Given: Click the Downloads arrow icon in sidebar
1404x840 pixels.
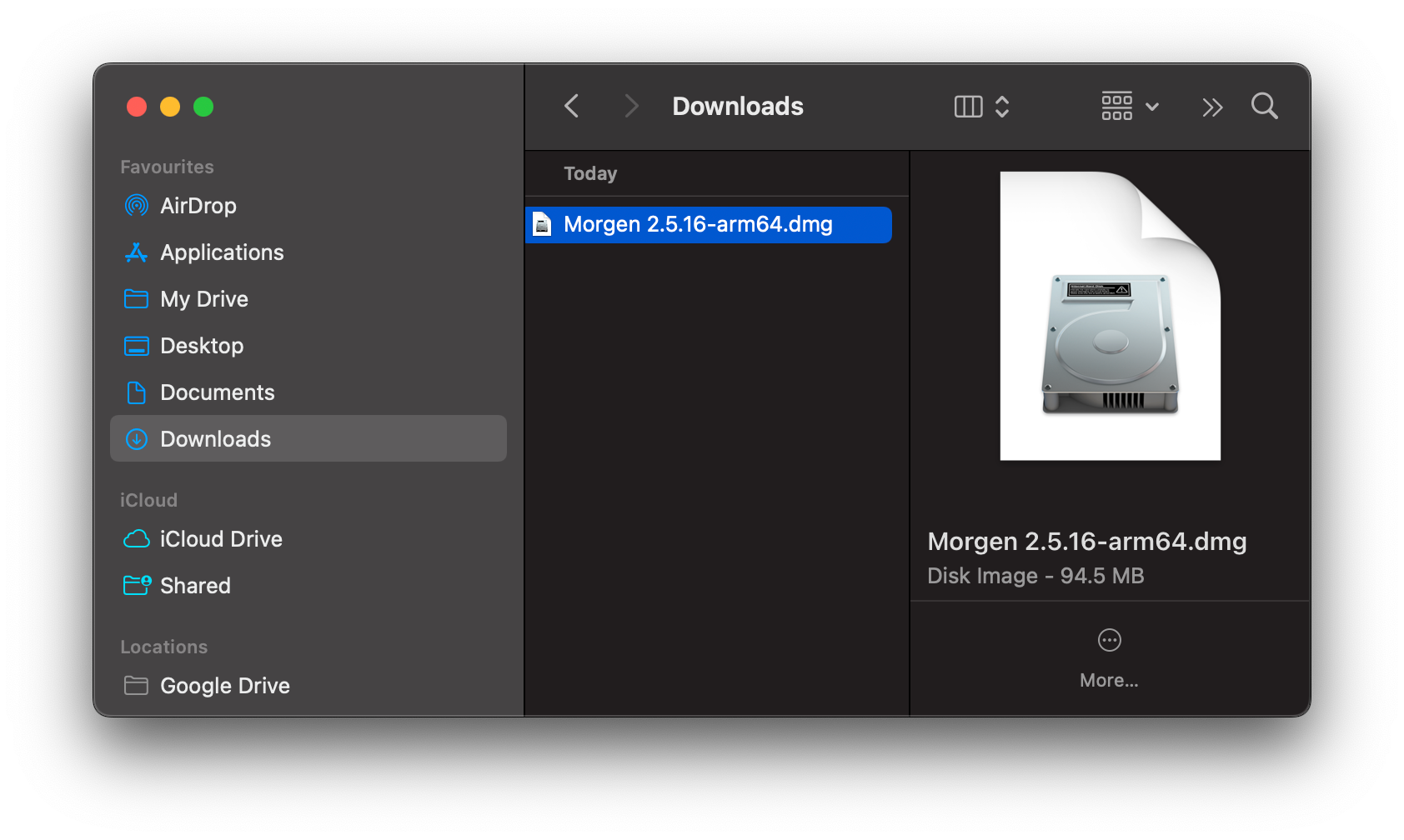Looking at the screenshot, I should 137,439.
